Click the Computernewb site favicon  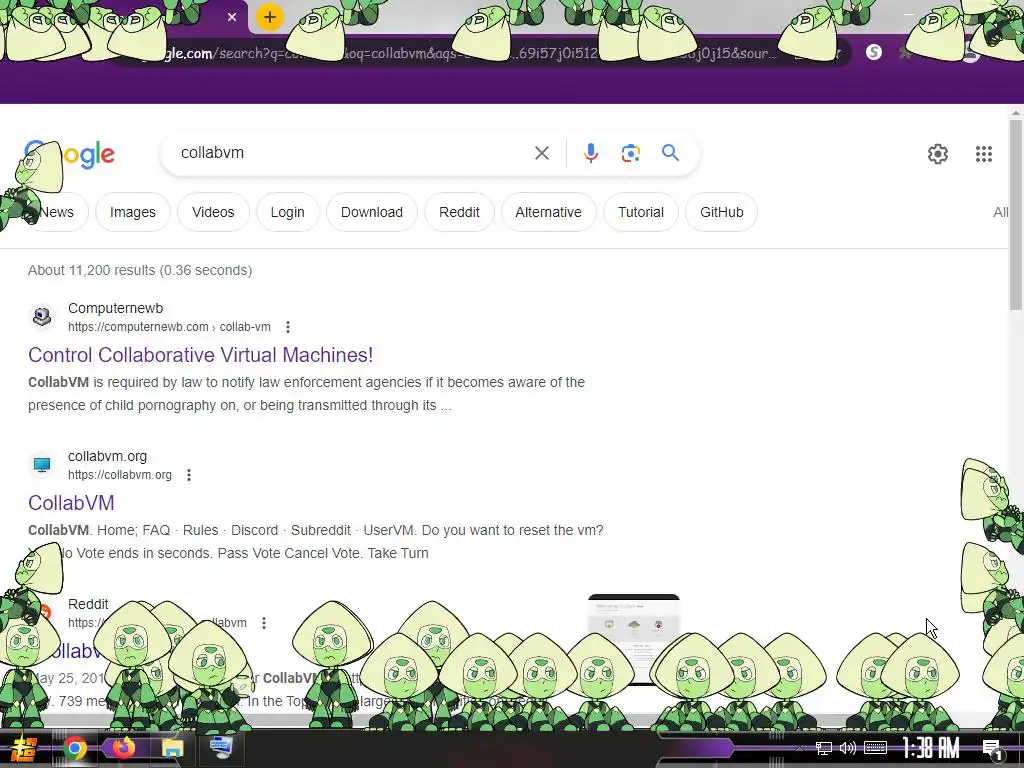[x=42, y=316]
